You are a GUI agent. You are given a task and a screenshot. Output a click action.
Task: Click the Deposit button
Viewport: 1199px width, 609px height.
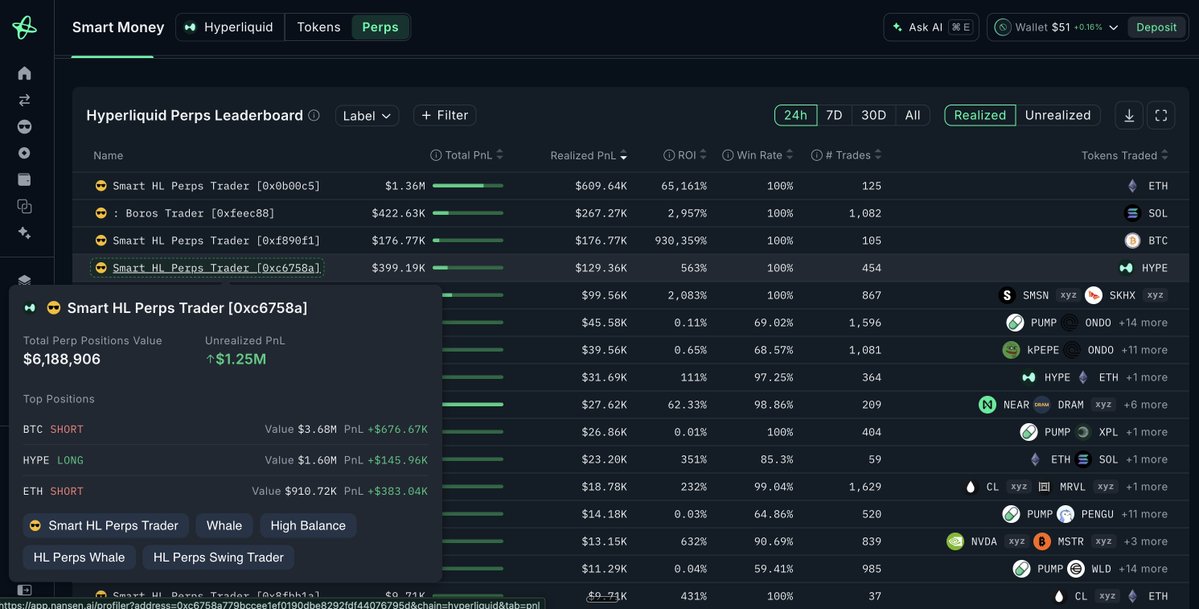pos(1156,28)
